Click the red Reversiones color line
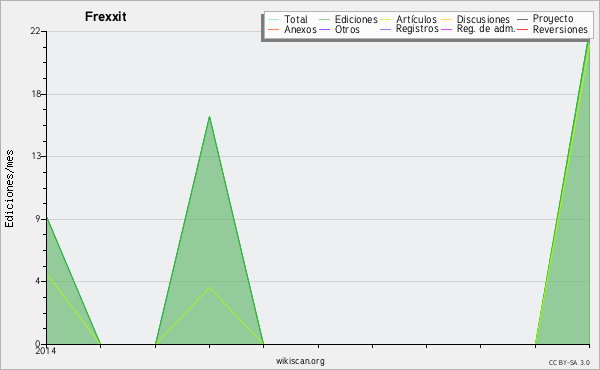The width and height of the screenshot is (600, 370). tap(522, 29)
